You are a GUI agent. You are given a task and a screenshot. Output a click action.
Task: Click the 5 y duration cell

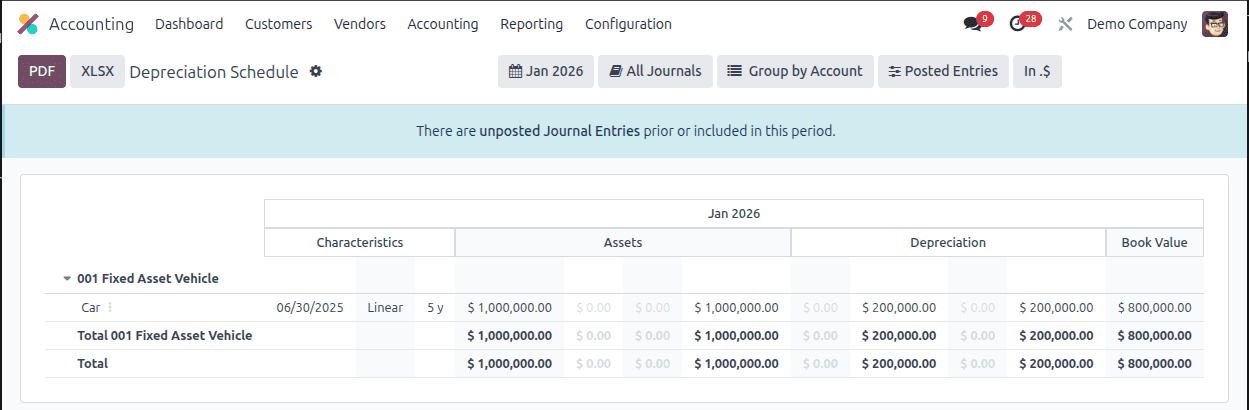point(435,308)
